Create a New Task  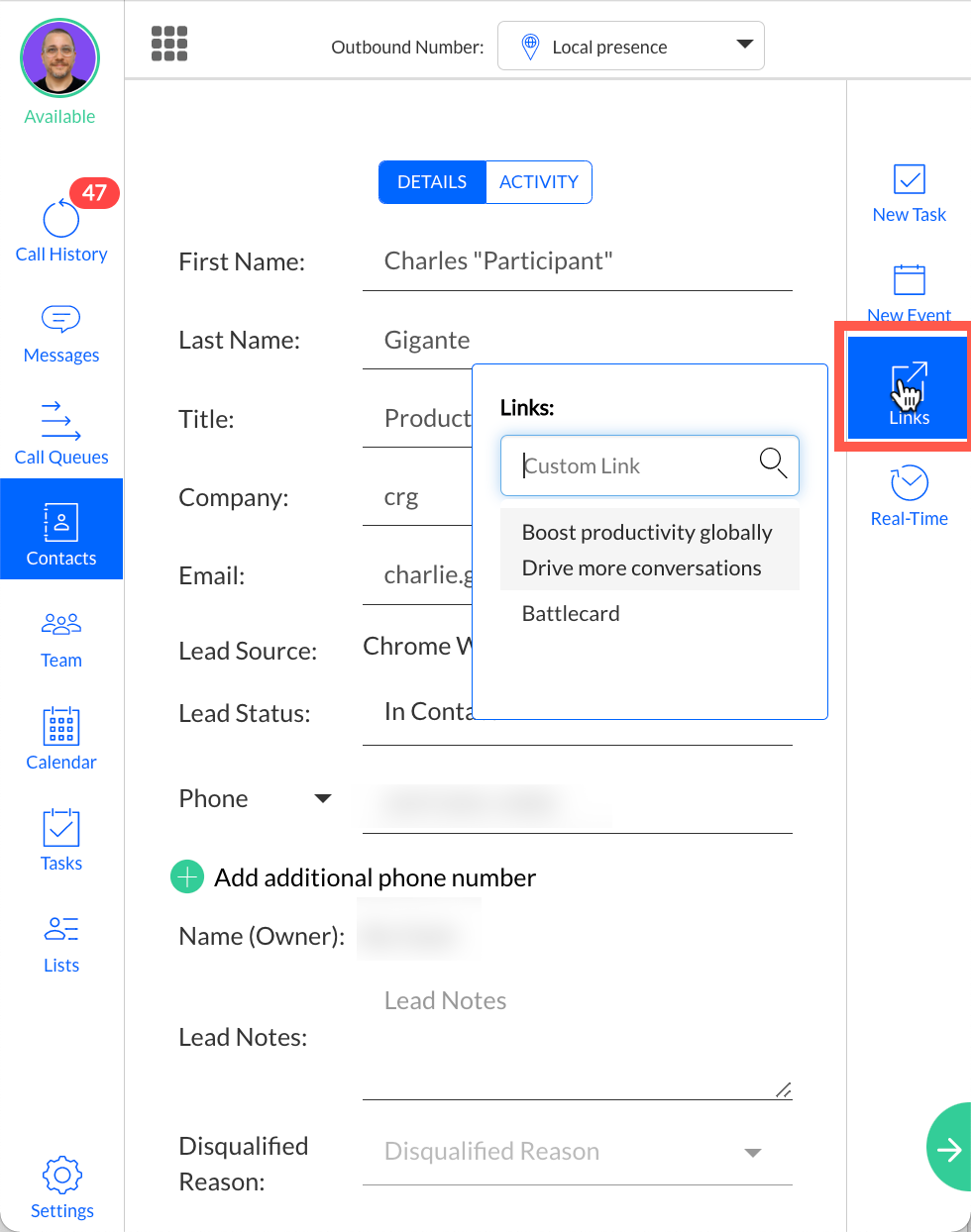[x=910, y=194]
